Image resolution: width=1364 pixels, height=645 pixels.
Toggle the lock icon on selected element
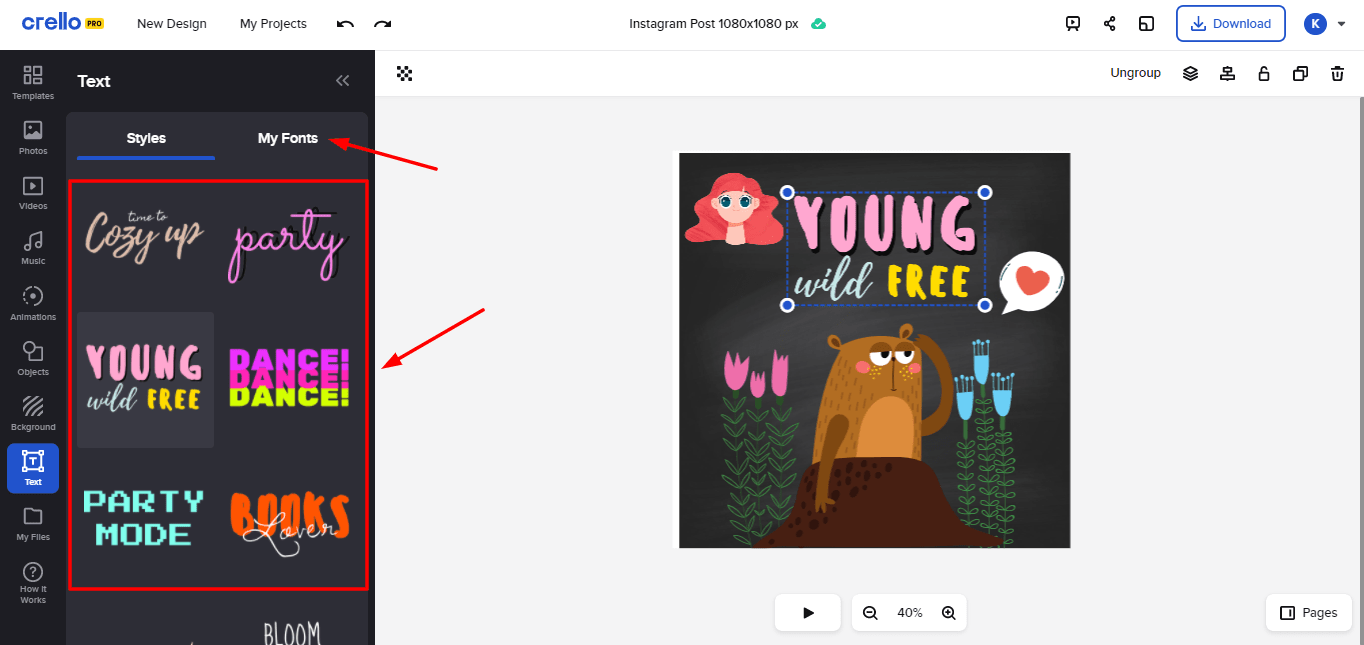1264,73
